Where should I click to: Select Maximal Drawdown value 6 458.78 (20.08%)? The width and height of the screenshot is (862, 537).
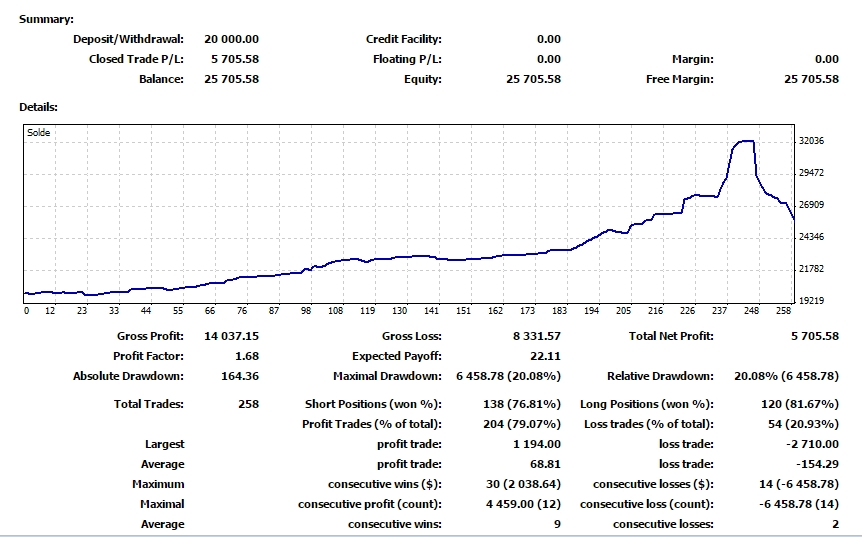click(509, 376)
